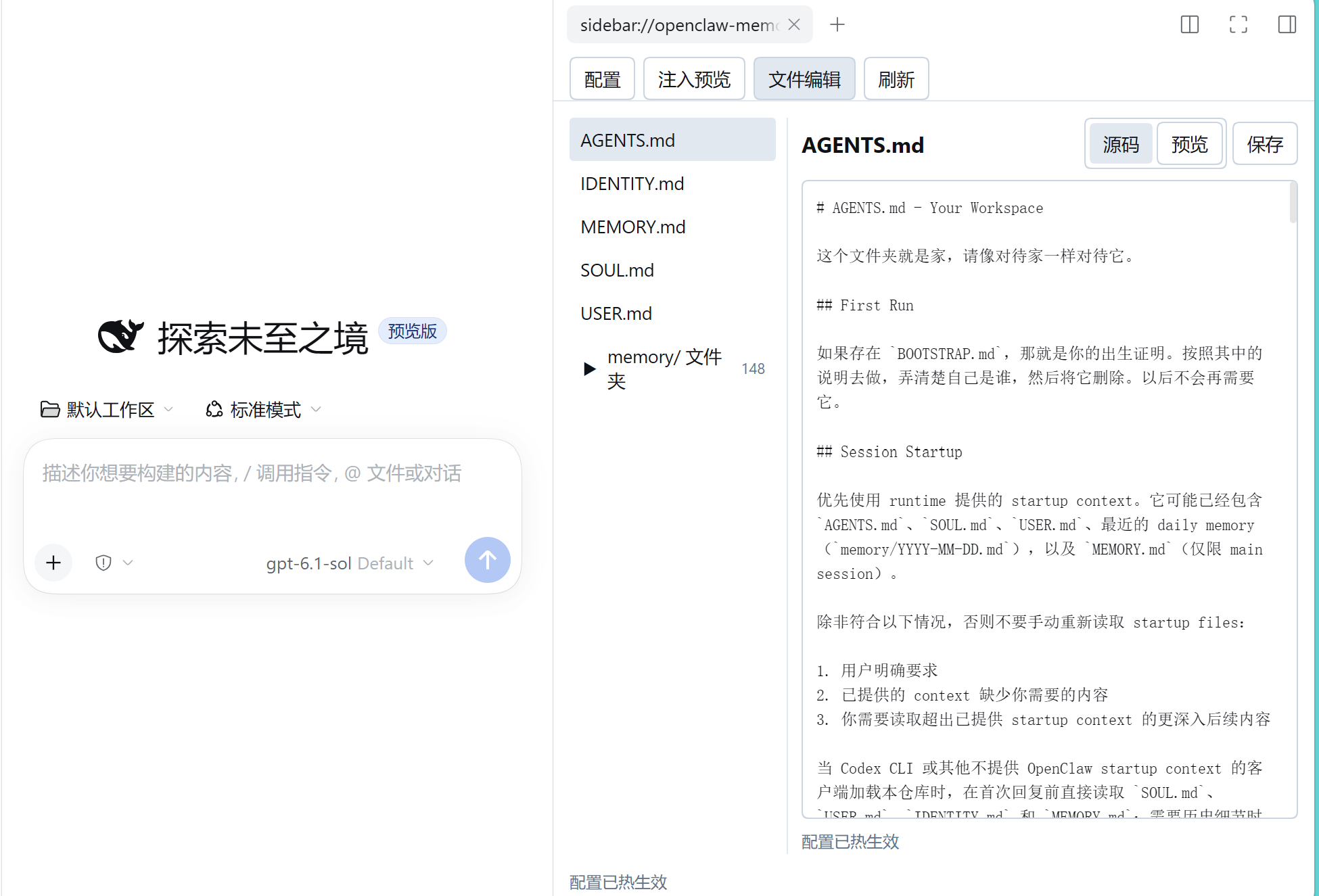Select SOUL.md in file list
Screen dimensions: 1319x896
[672, 270]
